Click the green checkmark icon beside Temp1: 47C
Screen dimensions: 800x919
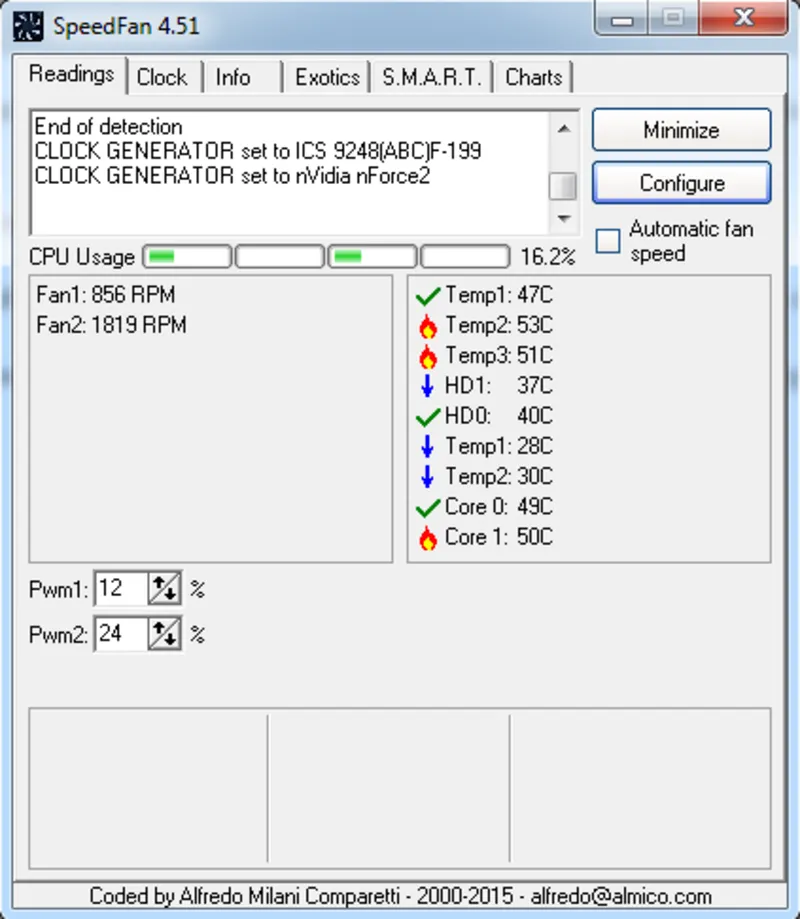tap(428, 296)
